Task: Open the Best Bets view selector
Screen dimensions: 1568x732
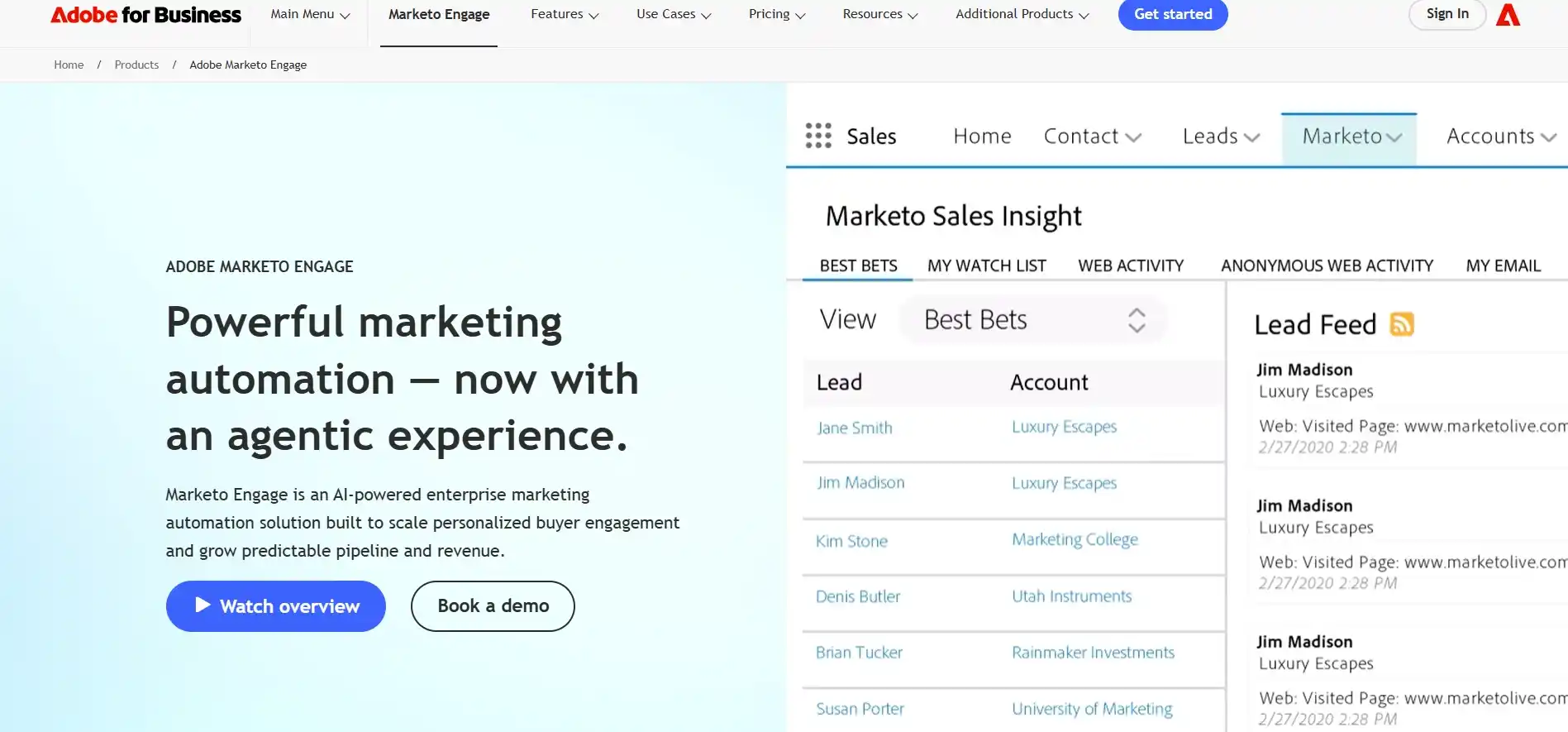Action: pyautogui.click(x=1033, y=320)
